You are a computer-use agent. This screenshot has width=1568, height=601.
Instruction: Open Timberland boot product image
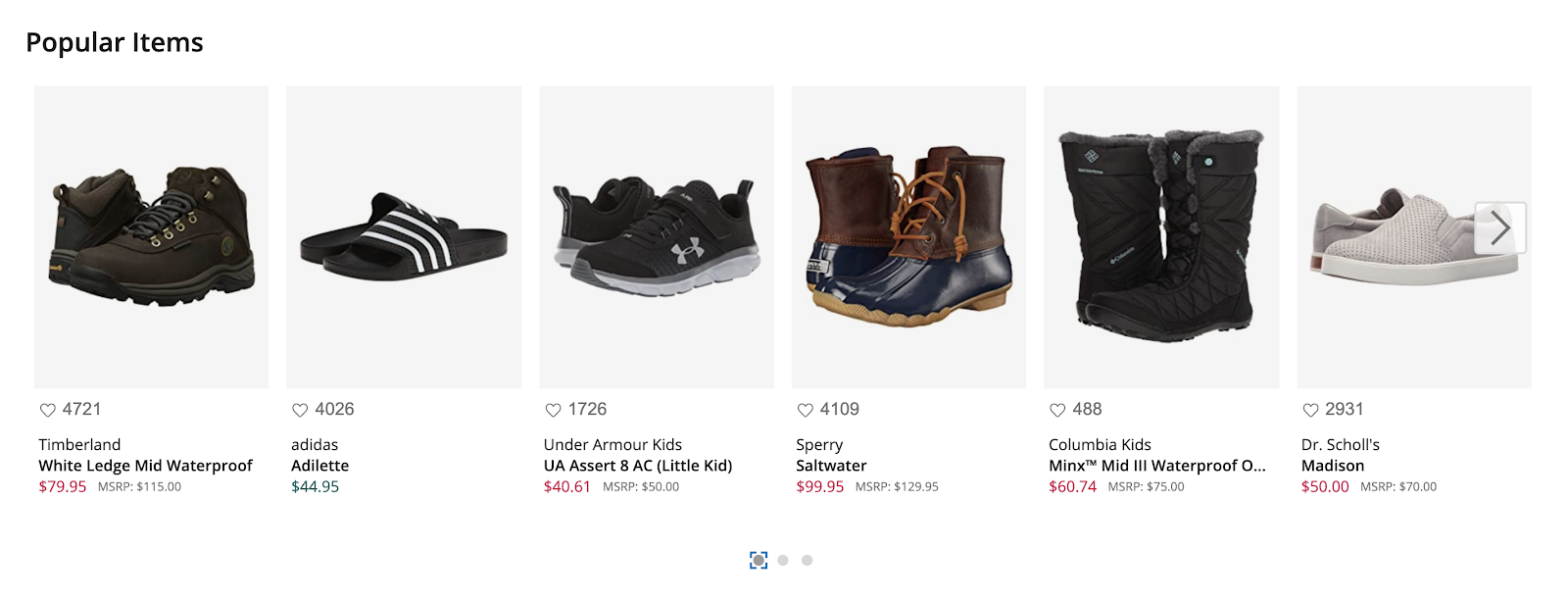151,236
